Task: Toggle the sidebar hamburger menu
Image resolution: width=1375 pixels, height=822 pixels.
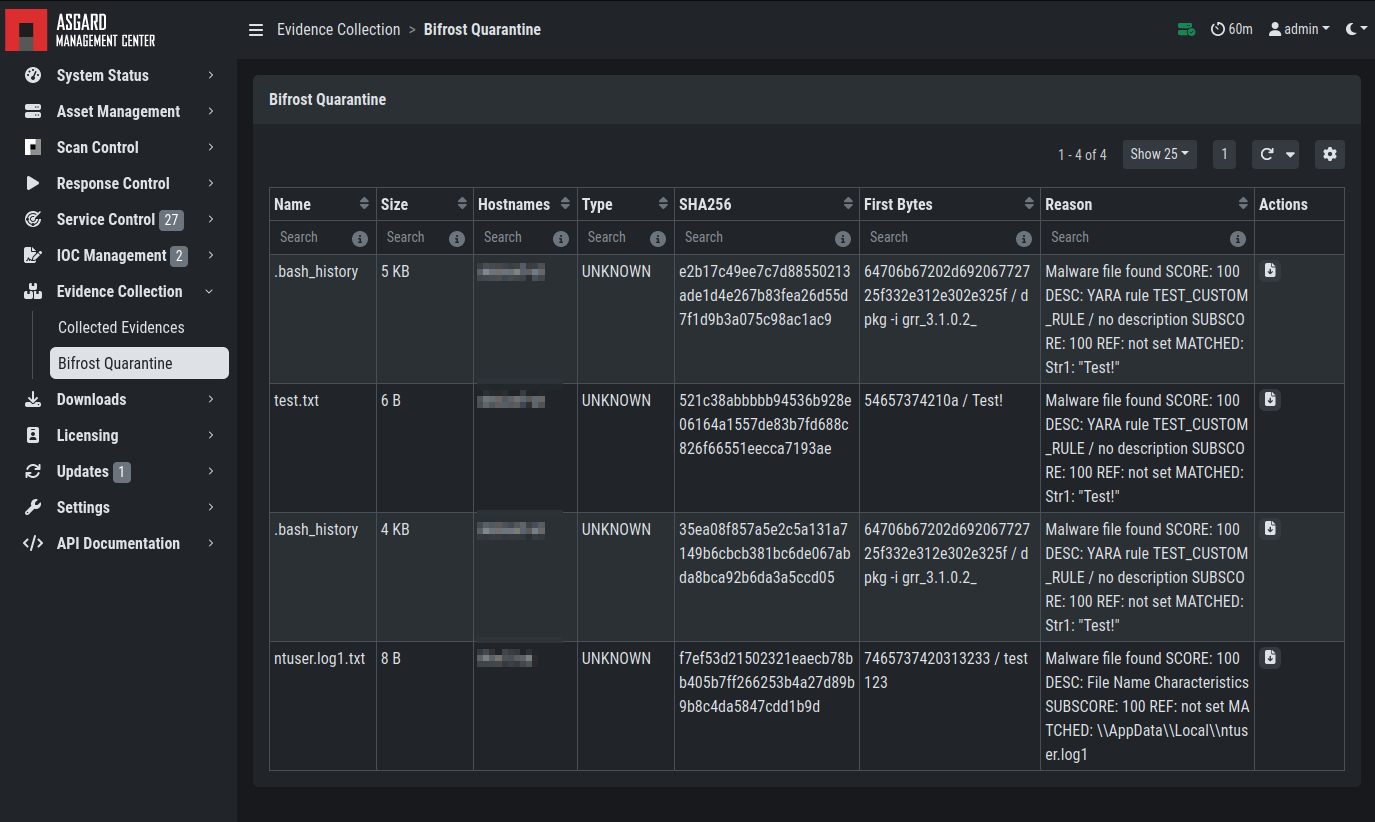Action: (256, 30)
